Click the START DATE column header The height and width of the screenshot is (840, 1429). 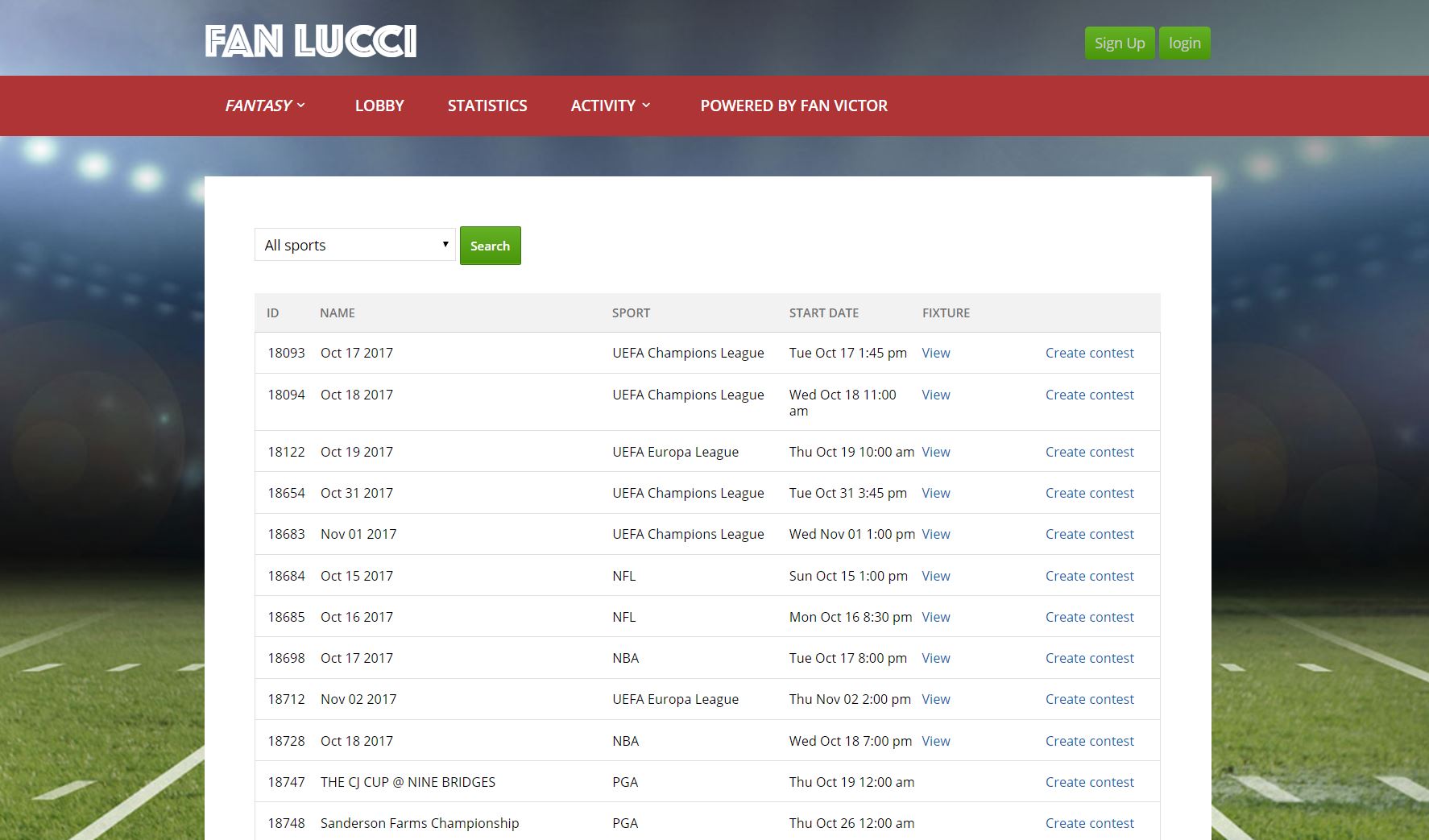pos(824,312)
